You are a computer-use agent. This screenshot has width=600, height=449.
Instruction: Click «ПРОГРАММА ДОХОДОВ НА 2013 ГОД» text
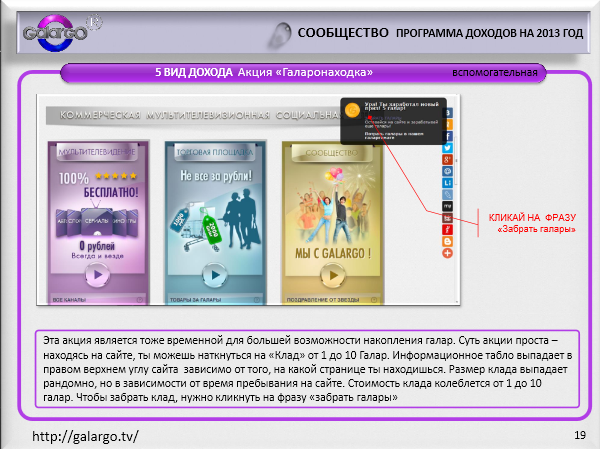pos(489,33)
